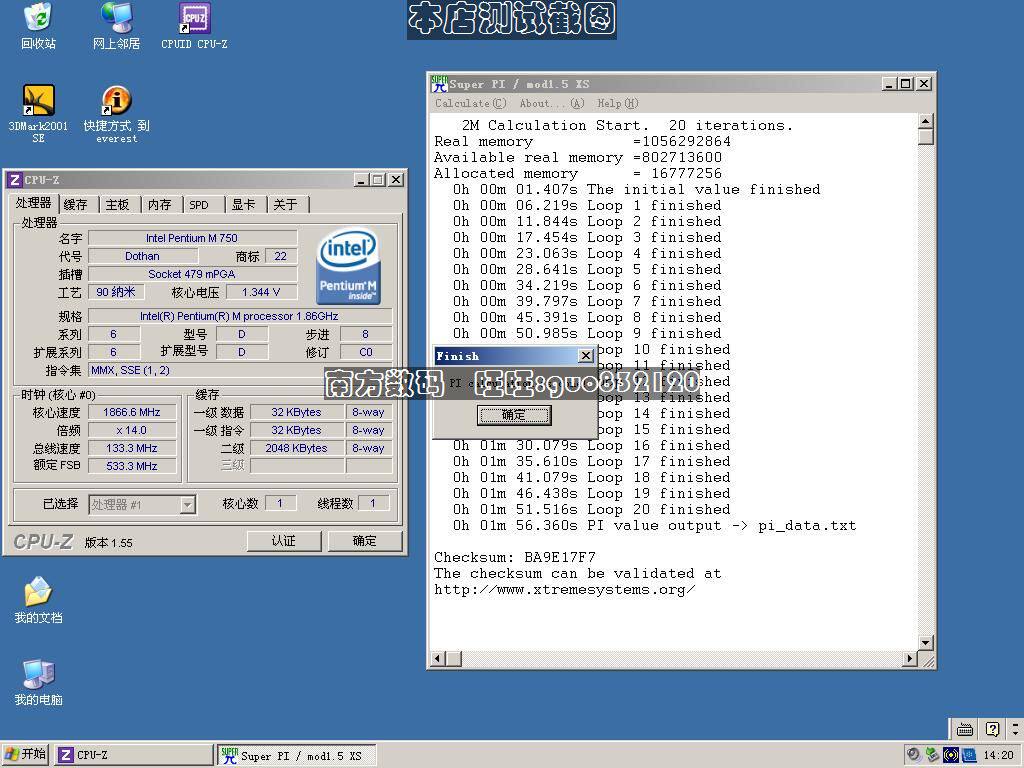This screenshot has width=1024, height=768.
Task: Click the horizontal scrollbar left arrow in Super PI
Action: point(438,658)
